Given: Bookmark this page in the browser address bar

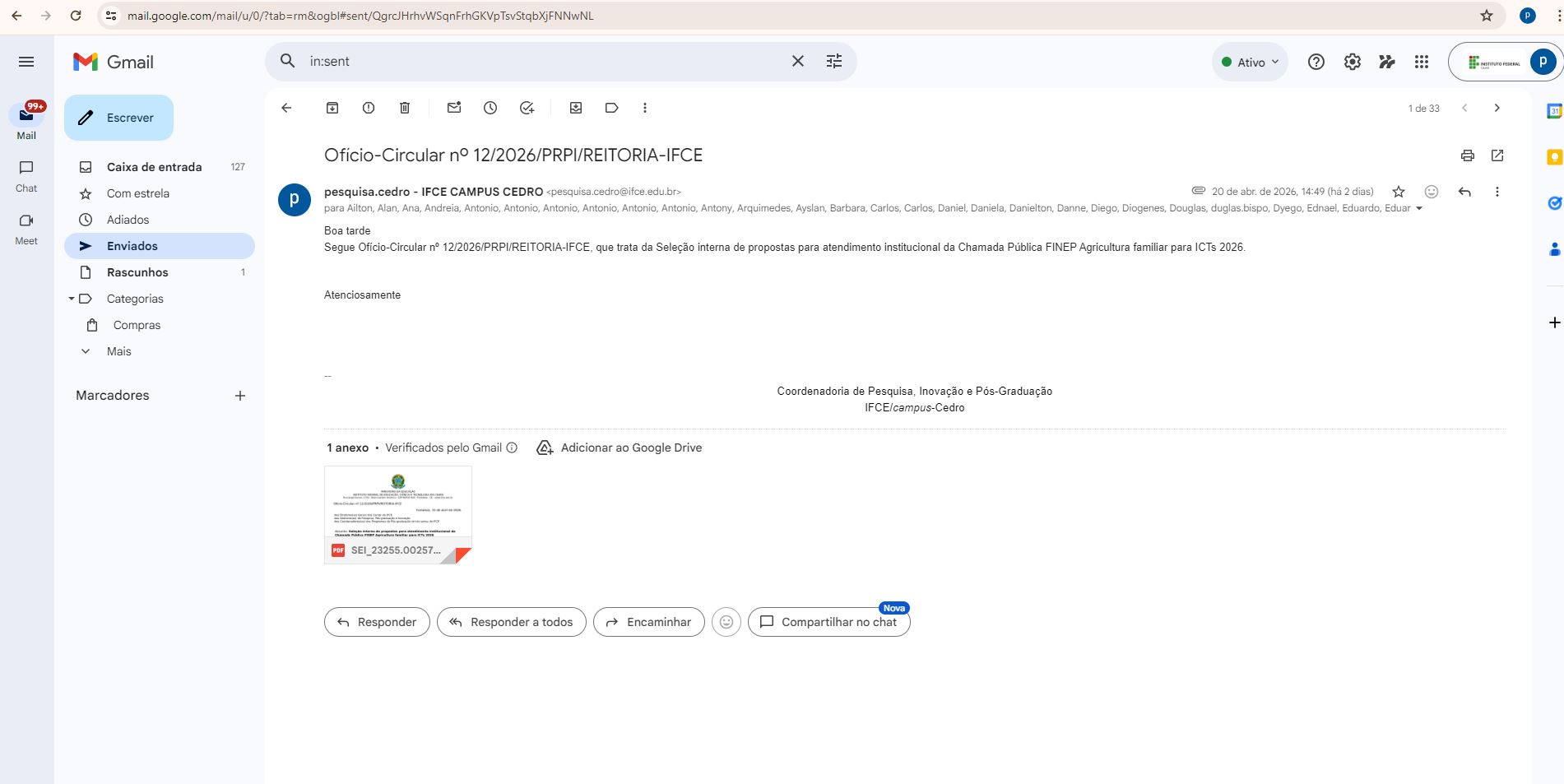Looking at the screenshot, I should click(x=1486, y=16).
